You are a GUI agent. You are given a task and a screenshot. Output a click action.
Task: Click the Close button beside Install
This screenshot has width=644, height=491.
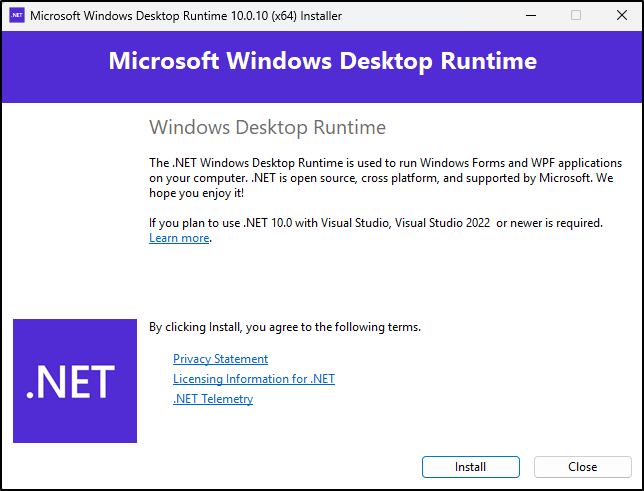click(582, 467)
